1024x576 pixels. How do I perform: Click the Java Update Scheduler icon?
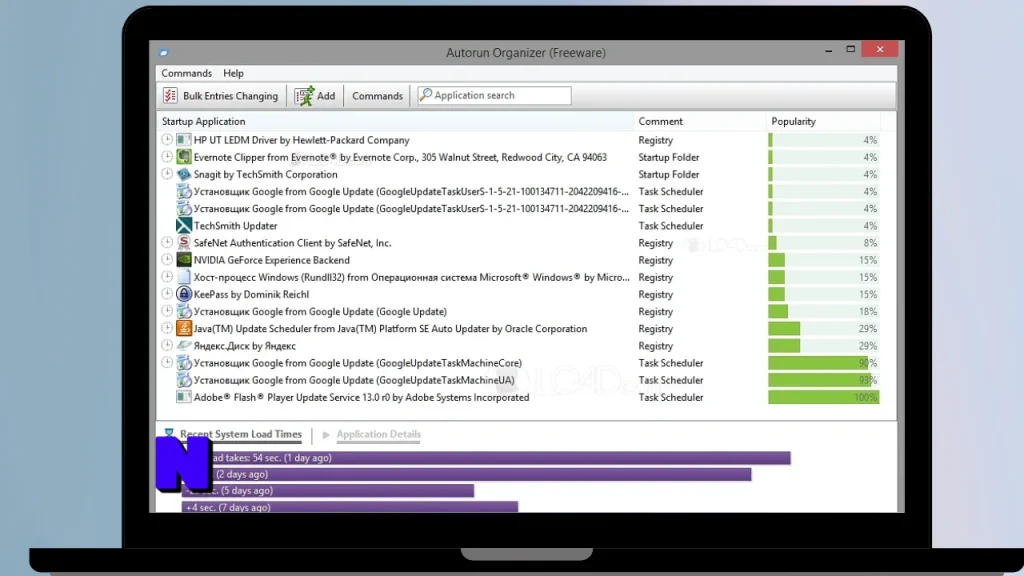tap(184, 328)
